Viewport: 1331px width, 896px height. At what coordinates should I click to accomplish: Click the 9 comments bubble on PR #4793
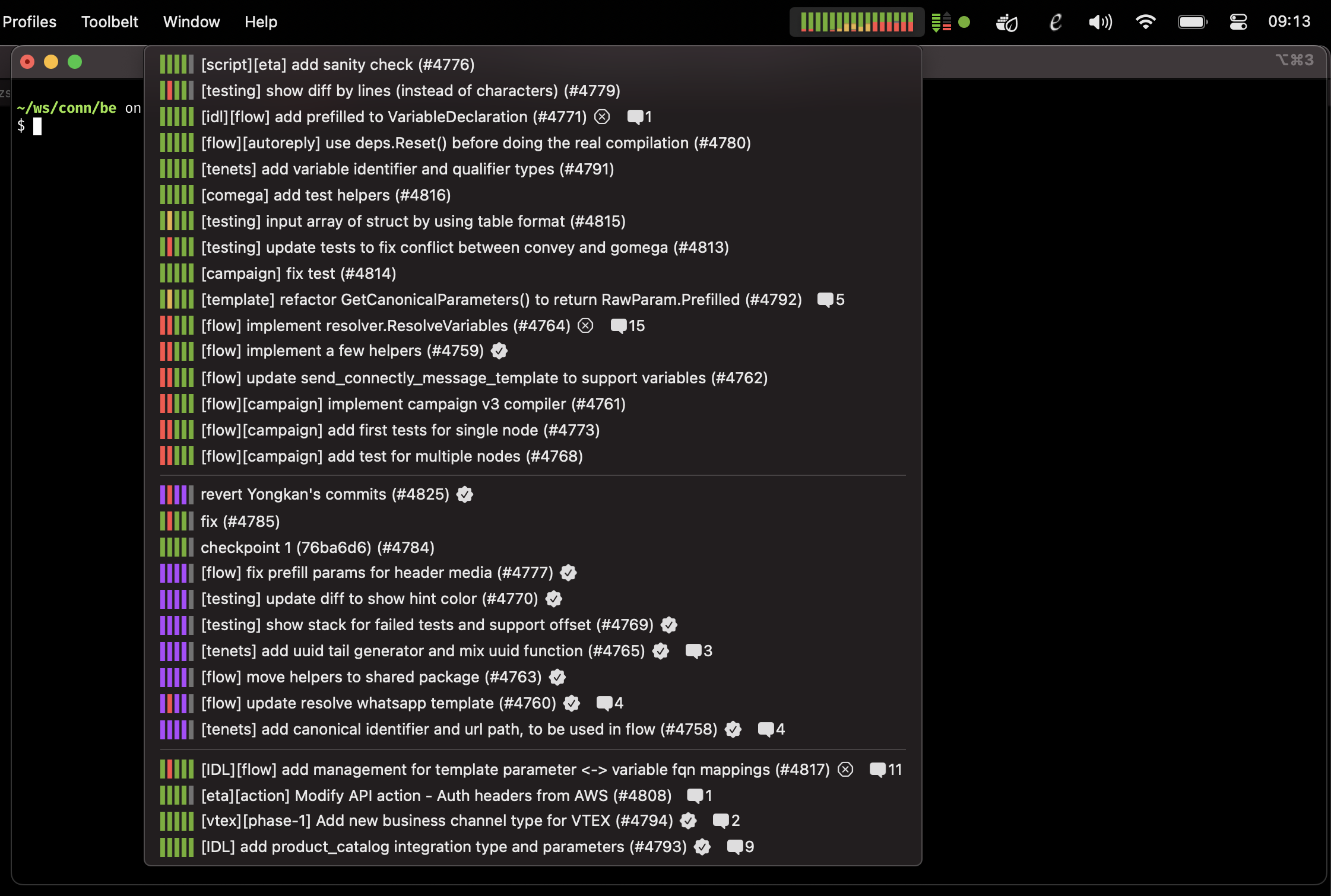(x=740, y=847)
